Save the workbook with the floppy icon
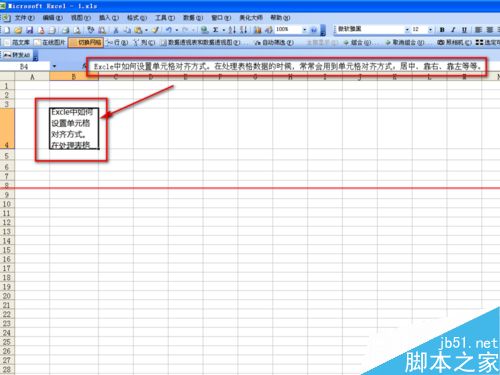 tap(30, 30)
